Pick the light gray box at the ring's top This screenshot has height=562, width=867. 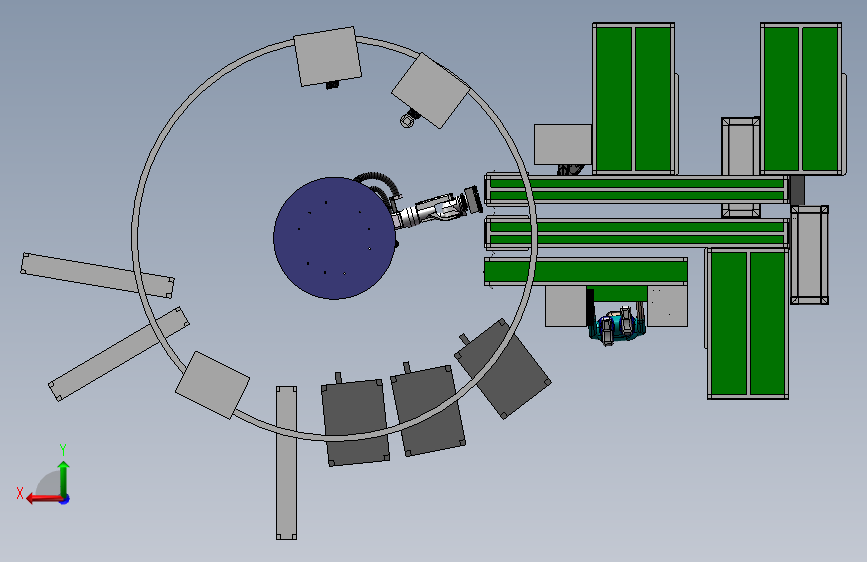[327, 56]
